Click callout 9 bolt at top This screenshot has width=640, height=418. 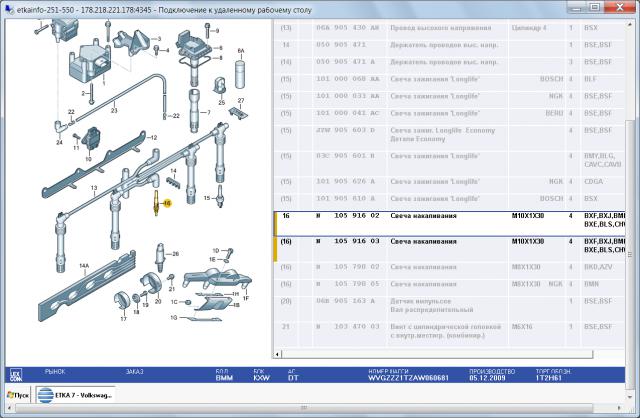(217, 31)
